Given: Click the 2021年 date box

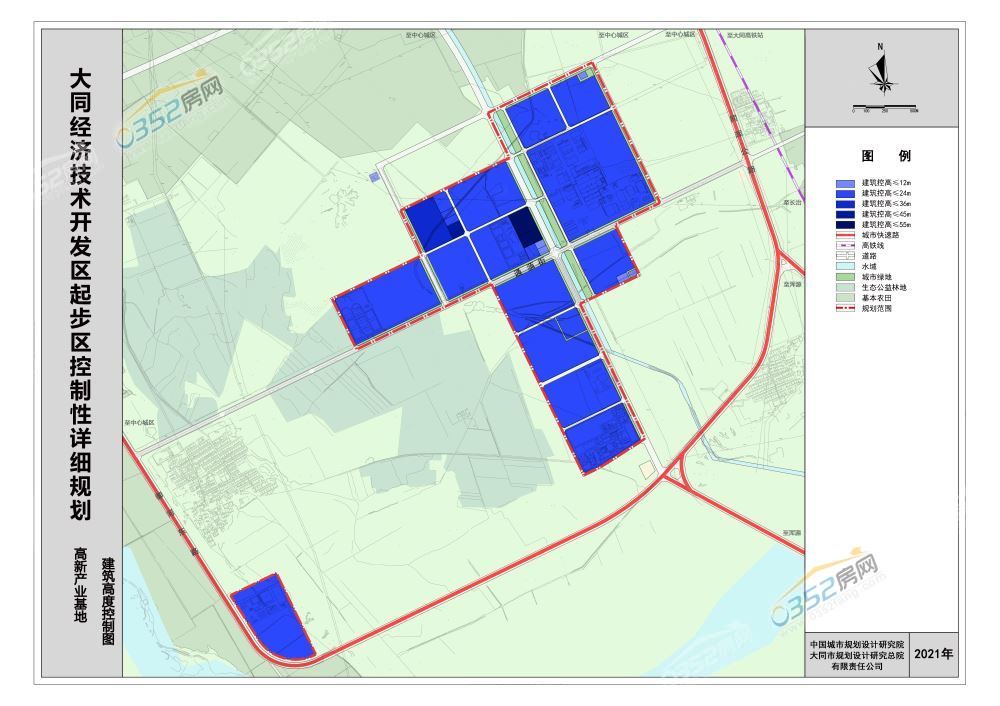Looking at the screenshot, I should coord(934,654).
